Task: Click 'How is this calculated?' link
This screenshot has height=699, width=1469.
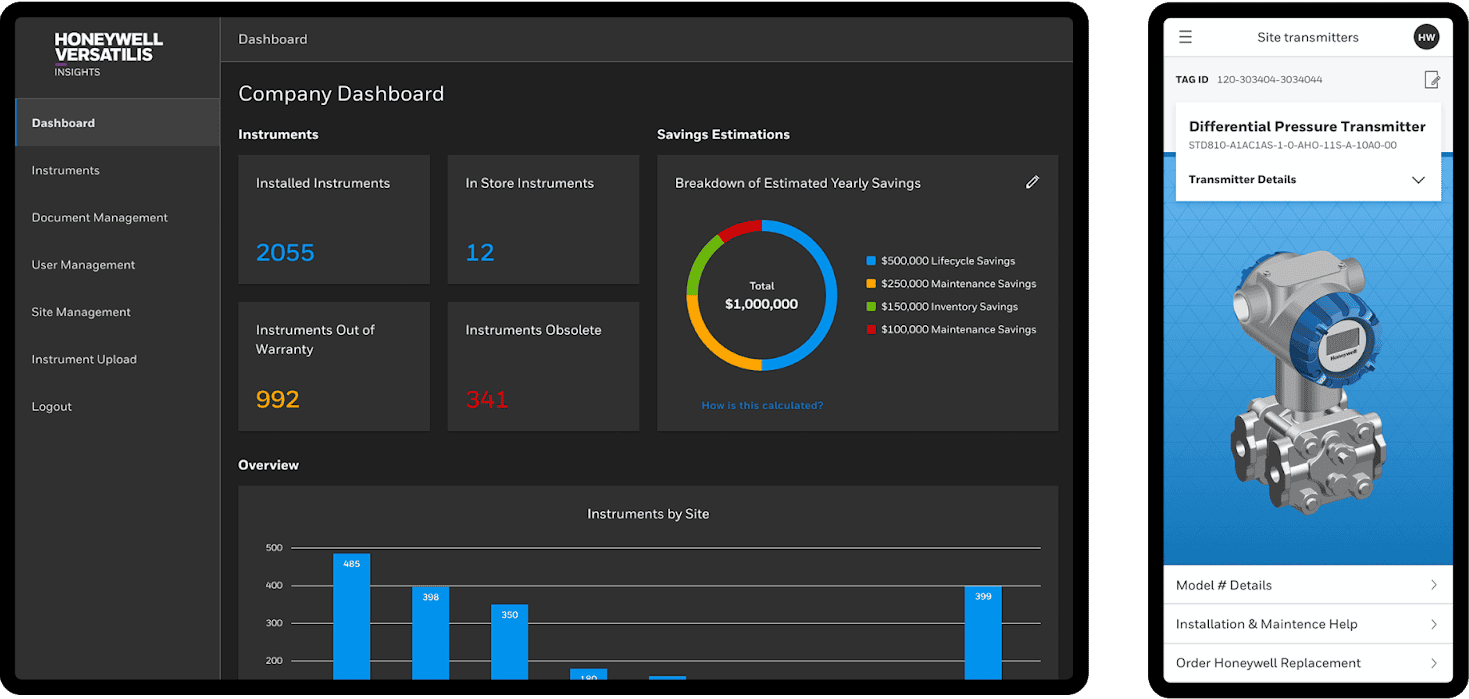Action: pos(762,406)
